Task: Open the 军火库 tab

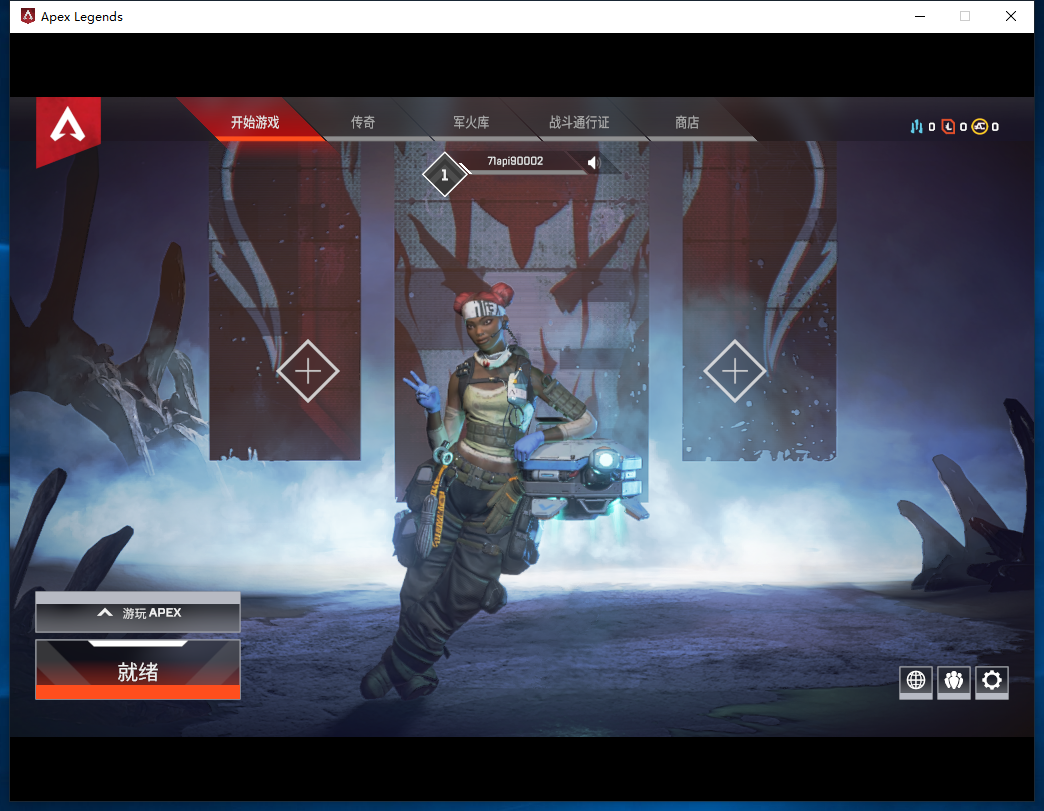Action: pyautogui.click(x=471, y=123)
